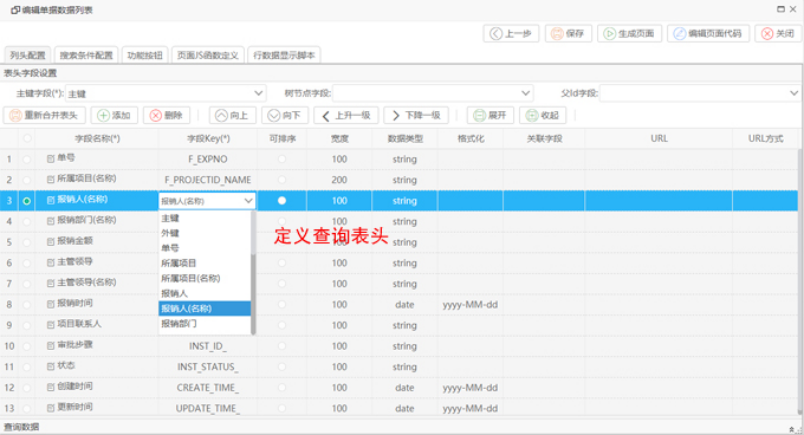Click the red 关闭 button
The width and height of the screenshot is (804, 435).
(x=778, y=34)
